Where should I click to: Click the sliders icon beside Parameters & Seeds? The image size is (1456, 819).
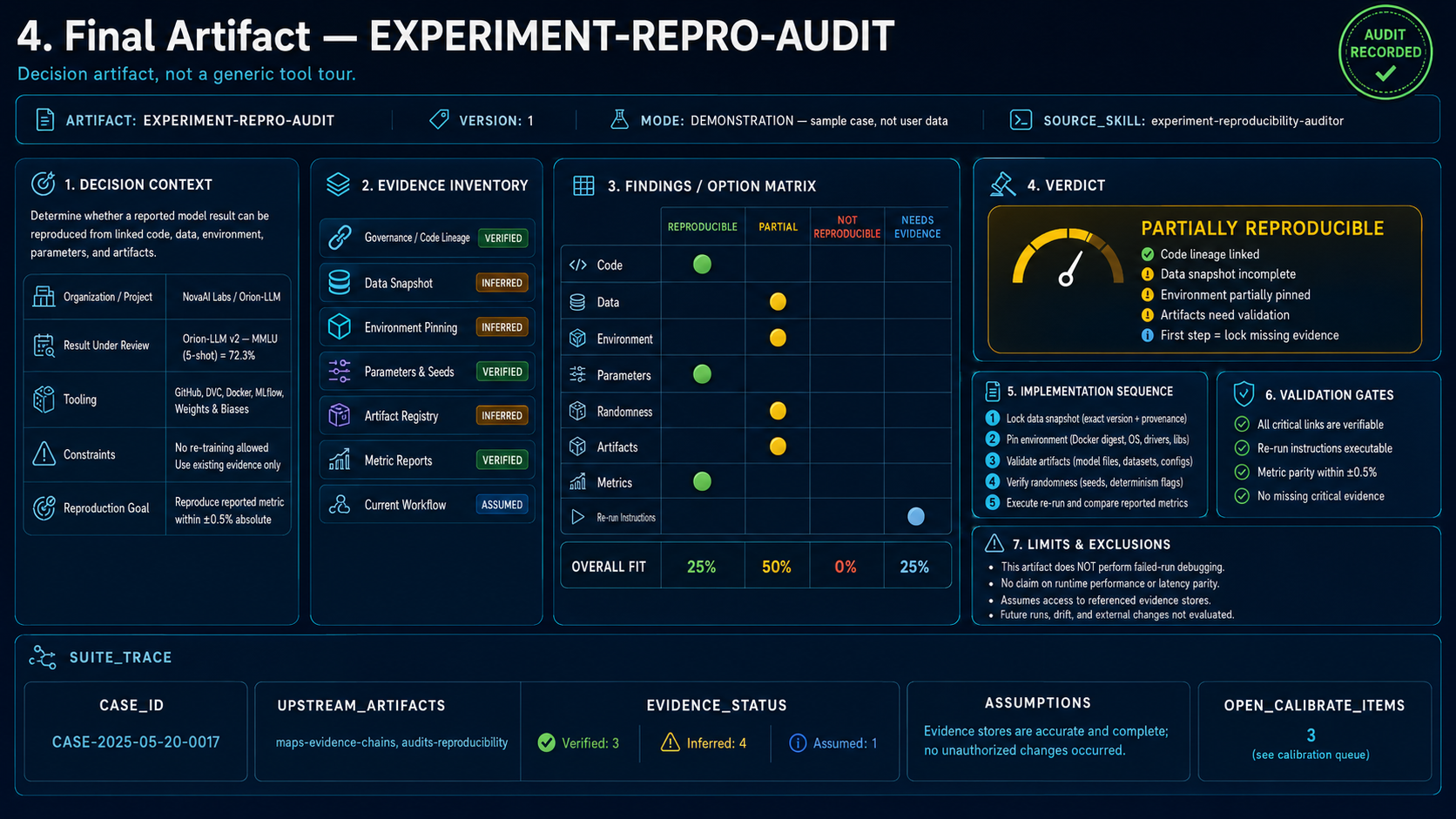point(340,372)
